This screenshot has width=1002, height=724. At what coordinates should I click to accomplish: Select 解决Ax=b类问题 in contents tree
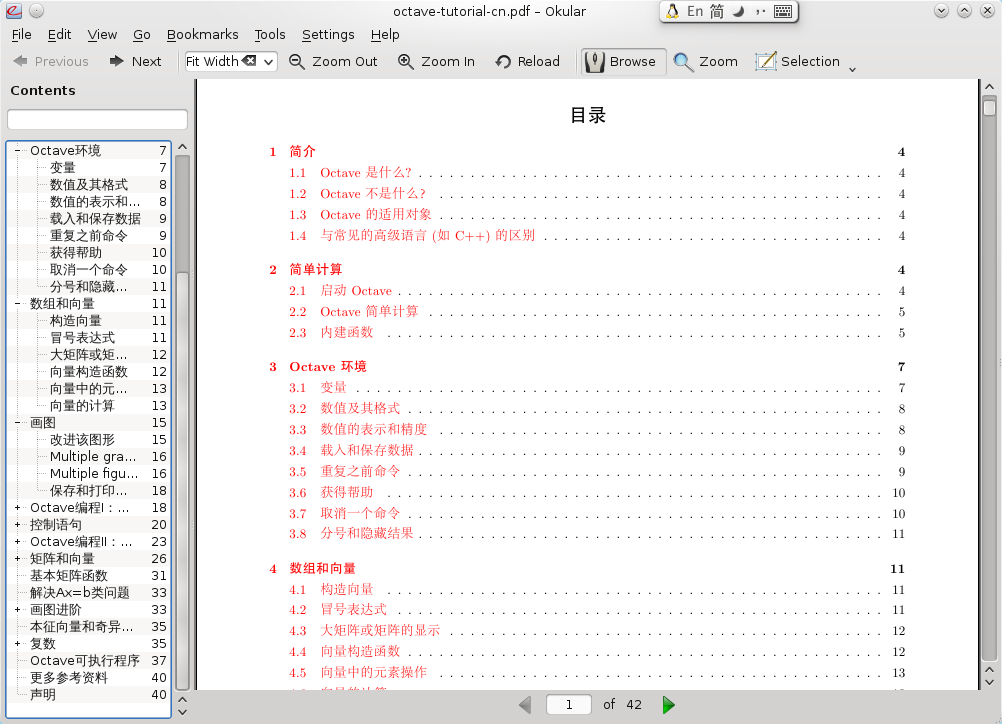coord(80,592)
